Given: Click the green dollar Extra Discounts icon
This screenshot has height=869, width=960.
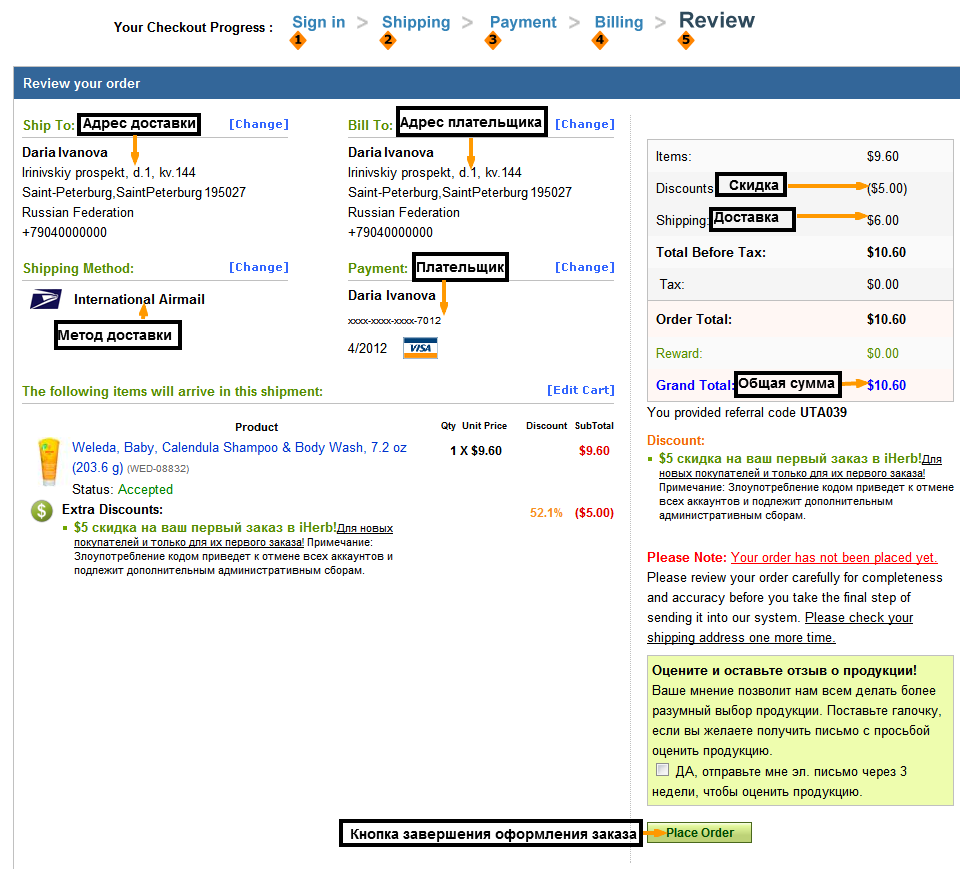Looking at the screenshot, I should (42, 511).
